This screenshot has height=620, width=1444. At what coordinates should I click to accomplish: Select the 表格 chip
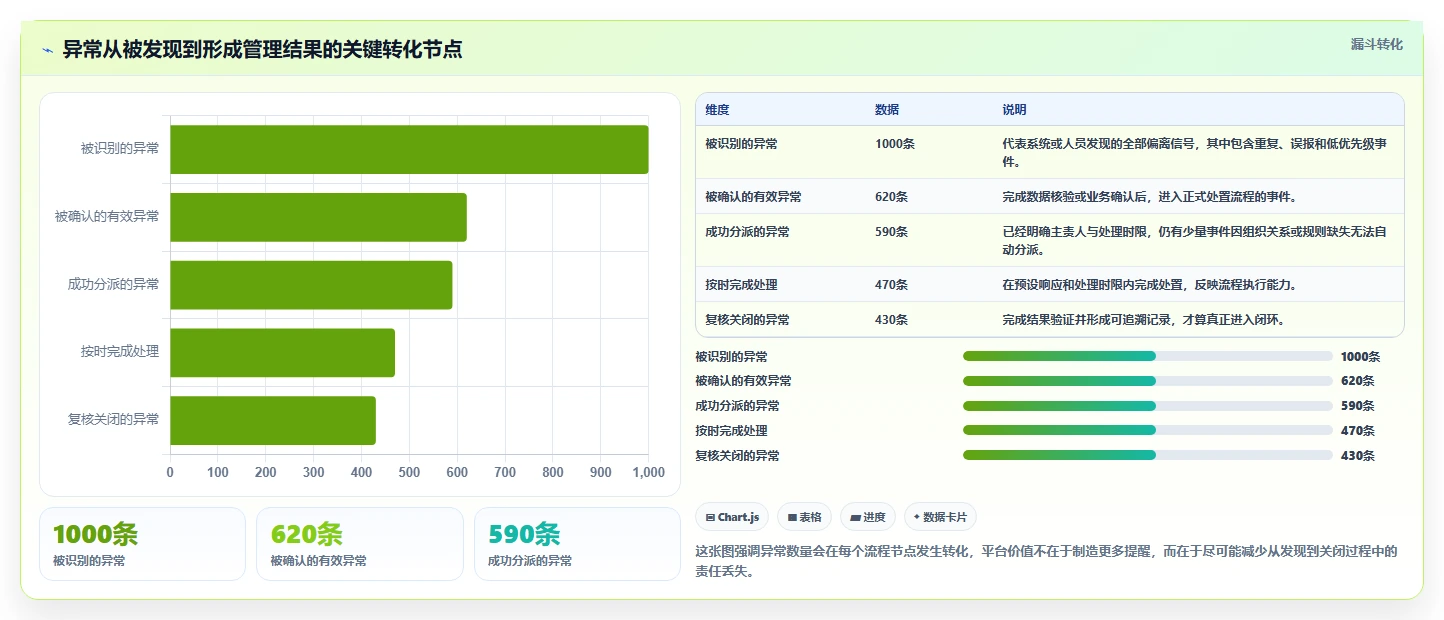click(x=804, y=517)
